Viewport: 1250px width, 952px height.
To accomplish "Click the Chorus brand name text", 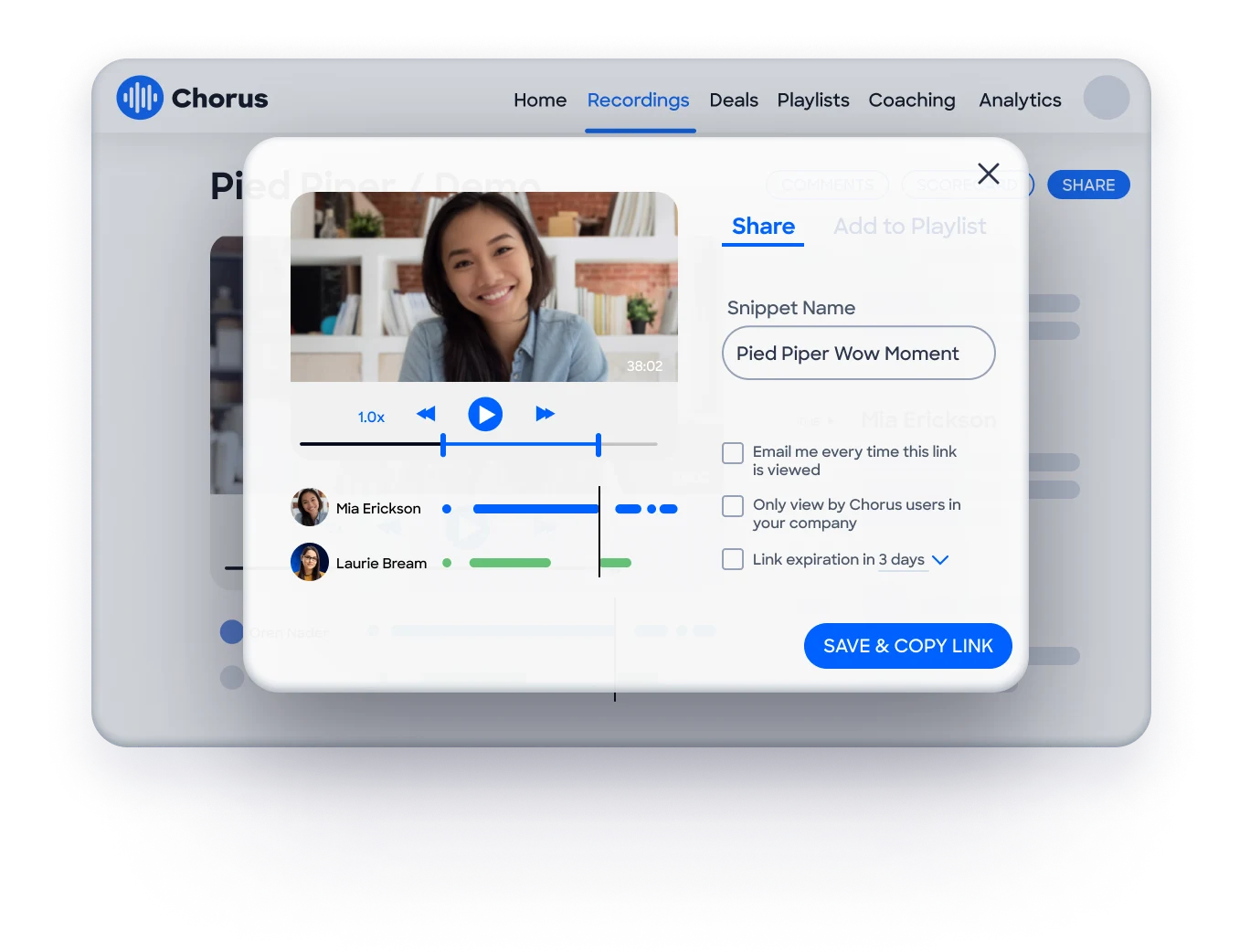I will tap(220, 99).
